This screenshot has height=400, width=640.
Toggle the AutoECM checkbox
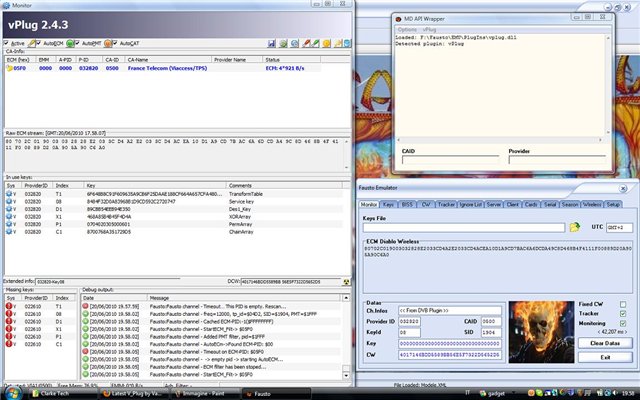point(39,43)
